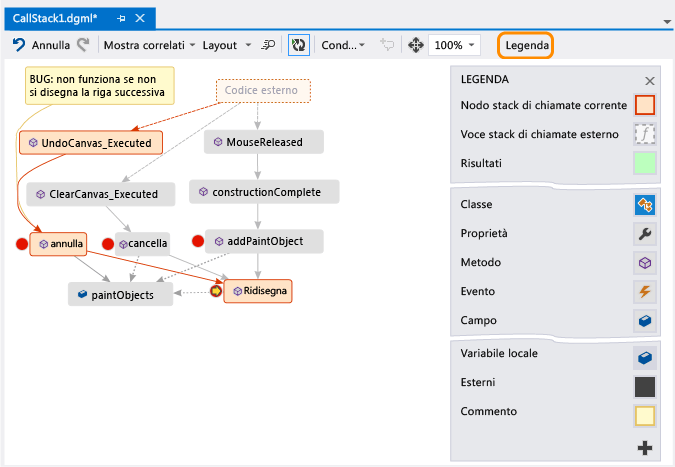Close the Legenda panel
Screen dimensions: 675x467
(x=649, y=81)
